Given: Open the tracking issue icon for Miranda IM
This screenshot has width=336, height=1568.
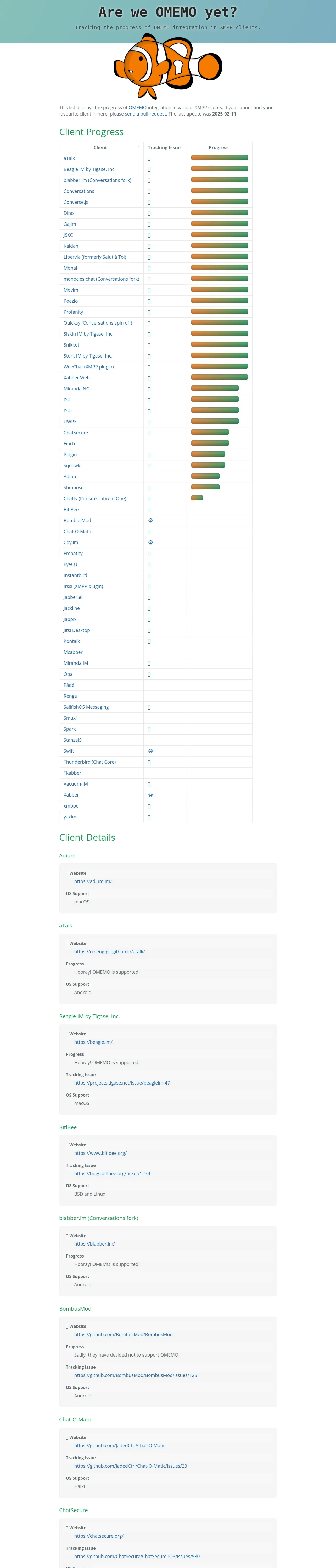Looking at the screenshot, I should [149, 664].
